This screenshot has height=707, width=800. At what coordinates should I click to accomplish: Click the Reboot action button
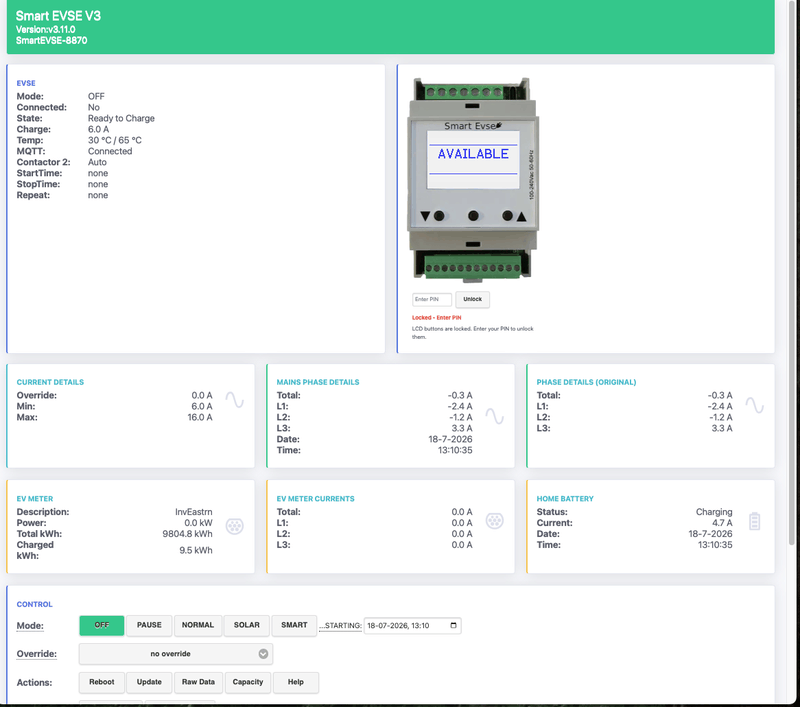(102, 683)
